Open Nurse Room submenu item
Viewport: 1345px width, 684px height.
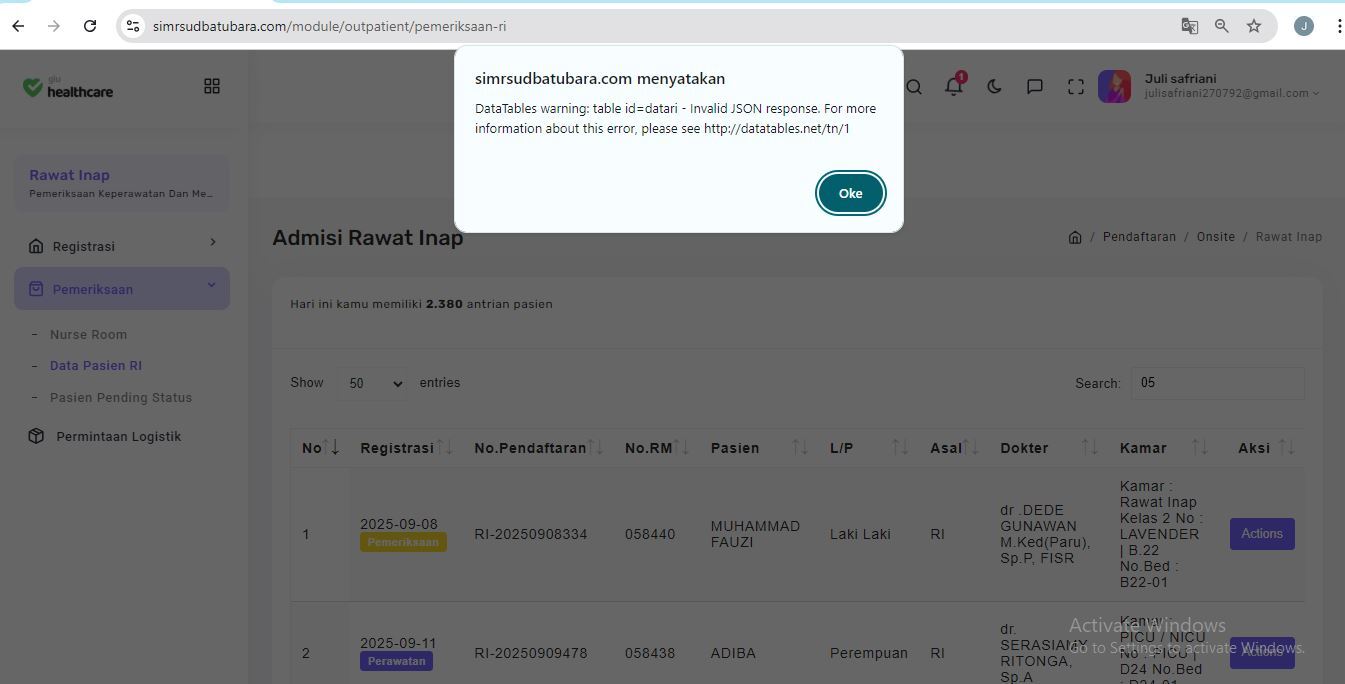click(88, 335)
